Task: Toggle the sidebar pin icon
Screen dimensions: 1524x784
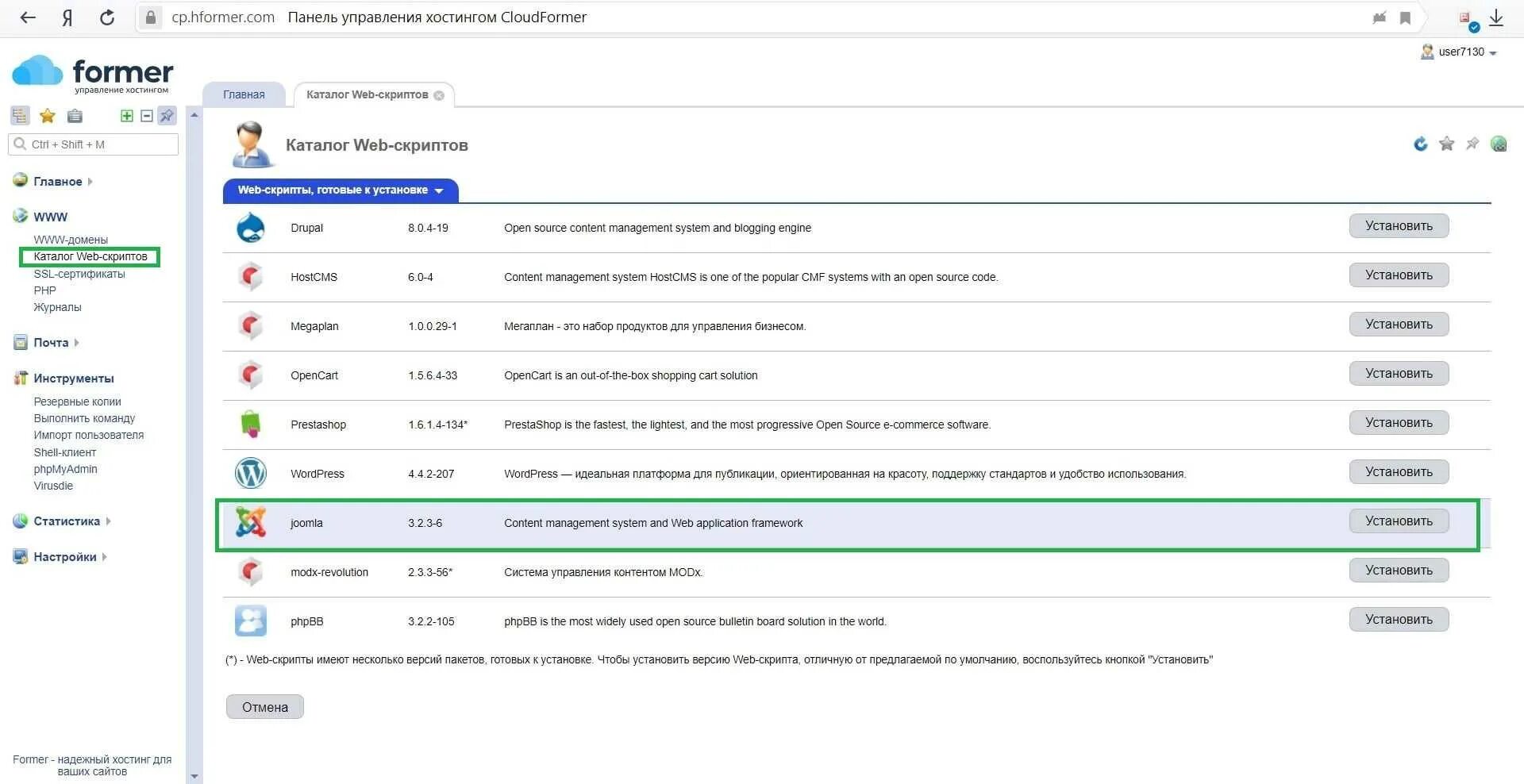Action: [x=167, y=116]
